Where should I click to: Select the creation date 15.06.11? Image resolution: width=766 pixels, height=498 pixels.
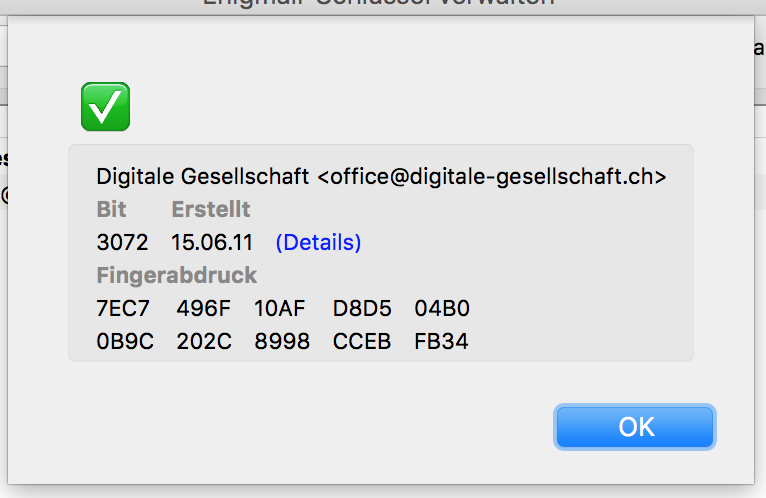212,242
